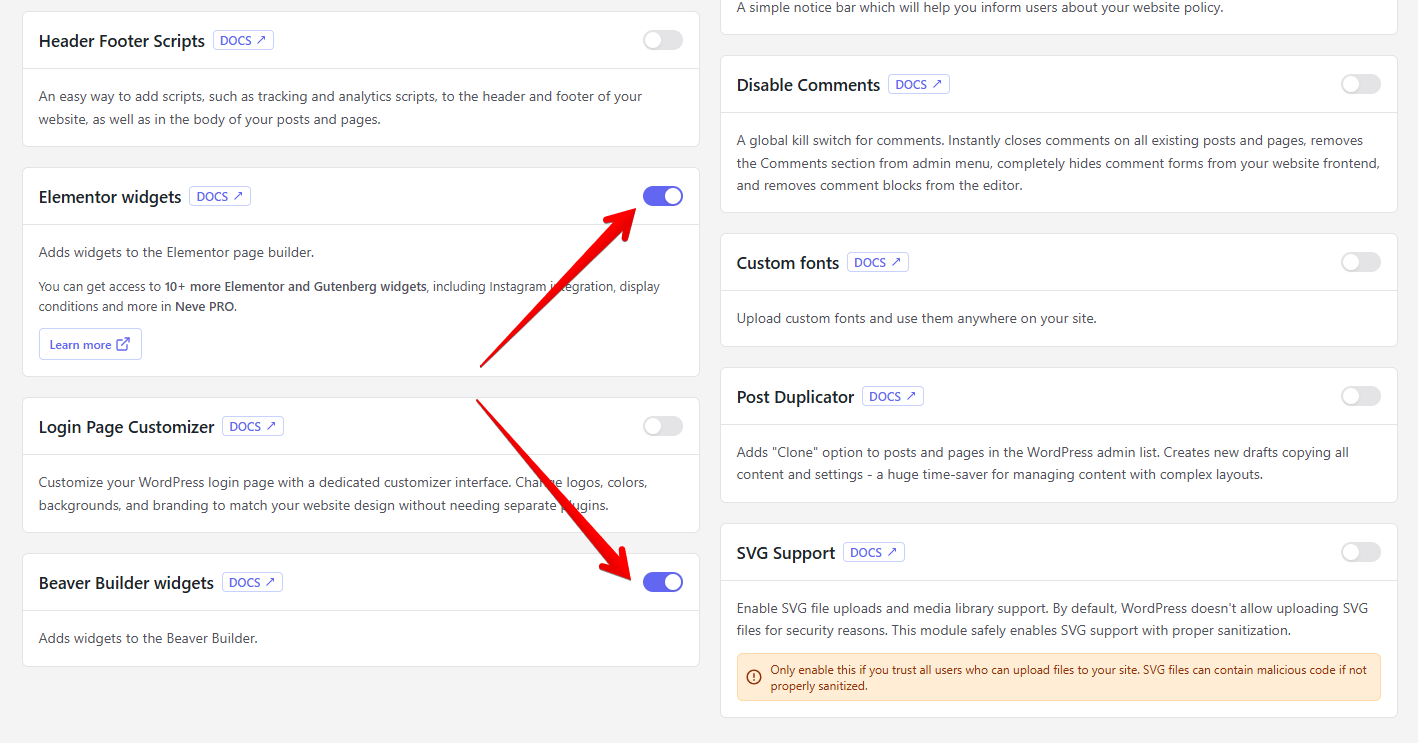Click the SVG warning alert icon
The width and height of the screenshot is (1418, 743).
(x=754, y=678)
